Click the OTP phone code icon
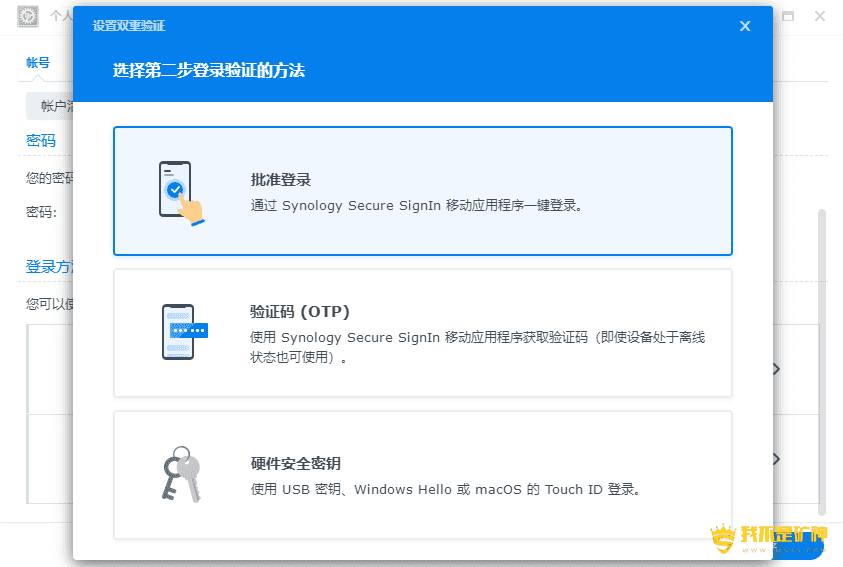 (182, 332)
